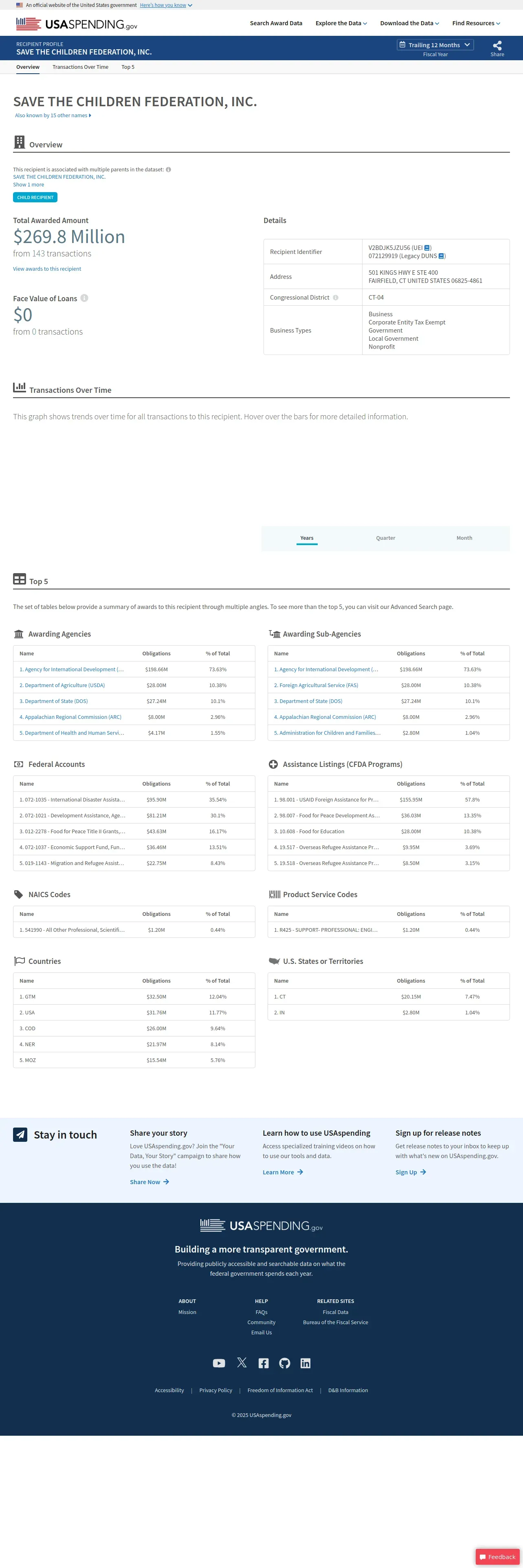Click the Privacy Policy footer link

(215, 1390)
